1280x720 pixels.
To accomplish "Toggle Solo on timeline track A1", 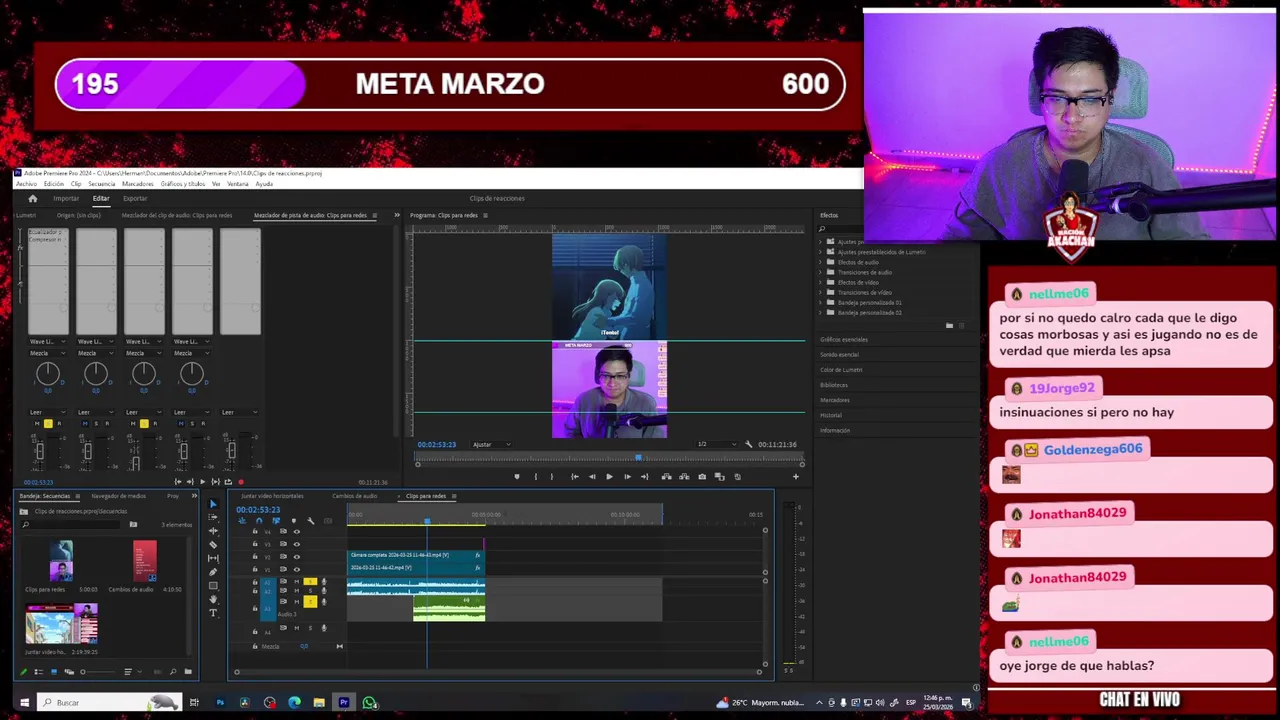I will (x=310, y=581).
